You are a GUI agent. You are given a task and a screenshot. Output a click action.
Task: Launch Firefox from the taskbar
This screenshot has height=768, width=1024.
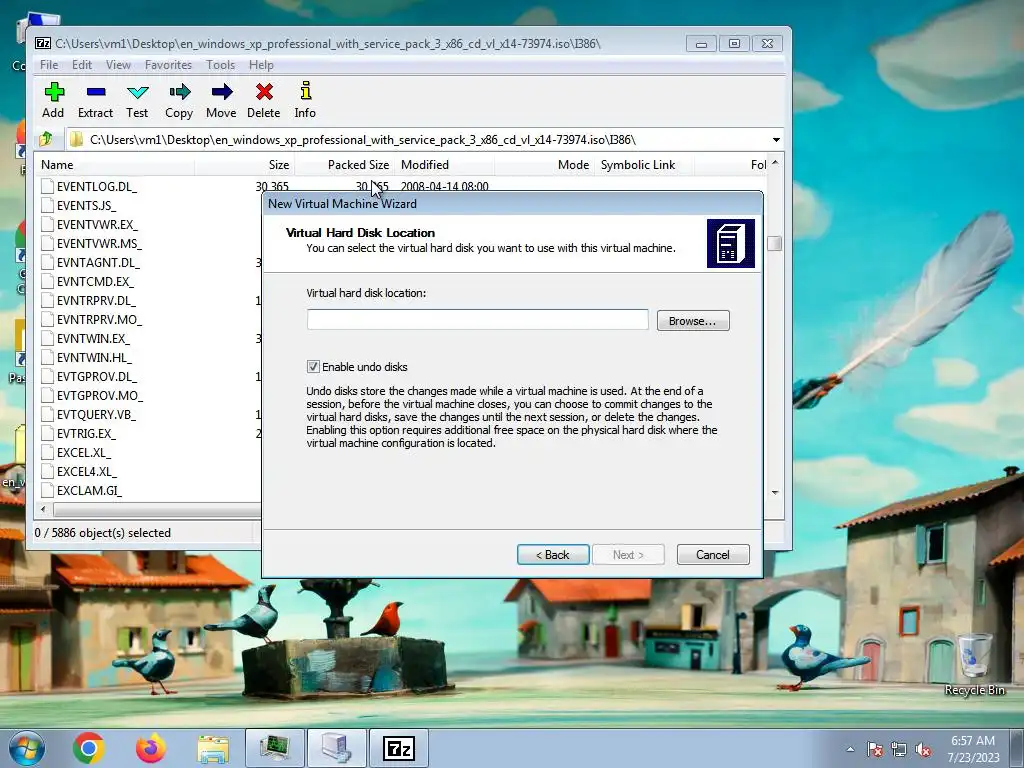pyautogui.click(x=151, y=748)
